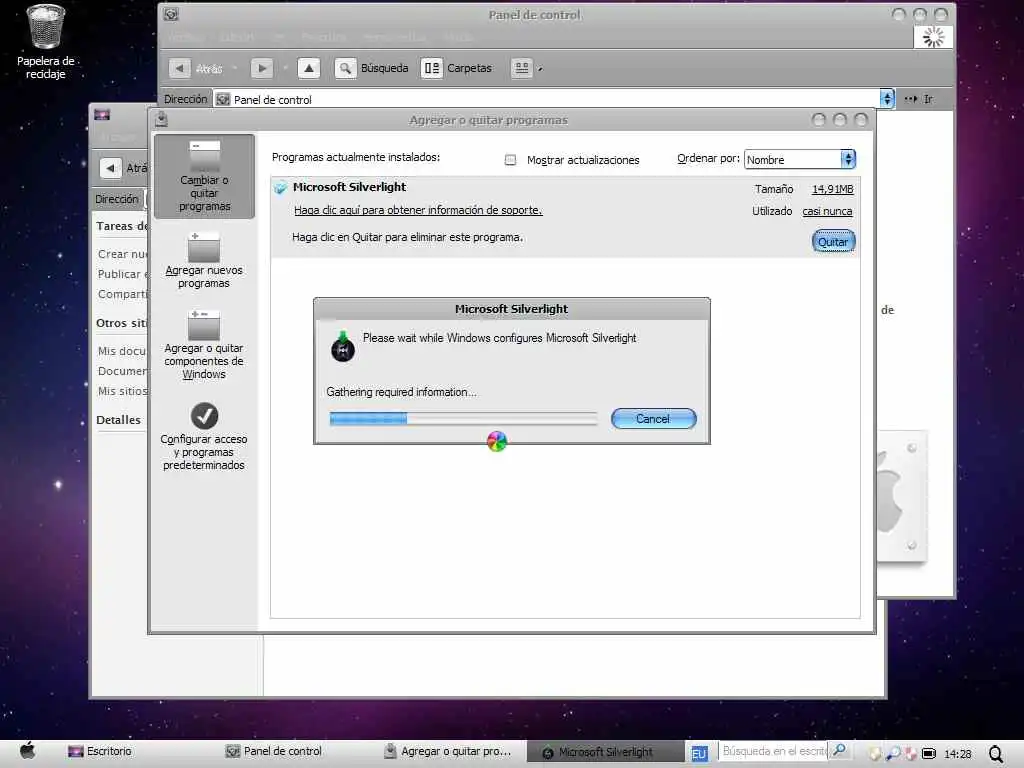The width and height of the screenshot is (1024, 768).
Task: Open the support information link for Silverlight
Action: click(418, 210)
